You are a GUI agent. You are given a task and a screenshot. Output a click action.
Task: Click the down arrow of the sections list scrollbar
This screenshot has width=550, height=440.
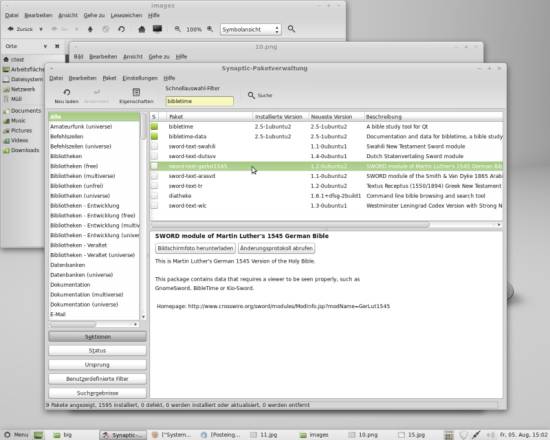tap(143, 317)
